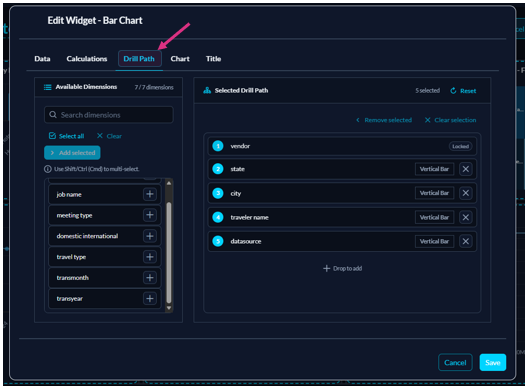Add travel type dimension via plus icon
This screenshot has width=532, height=388.
[x=150, y=257]
